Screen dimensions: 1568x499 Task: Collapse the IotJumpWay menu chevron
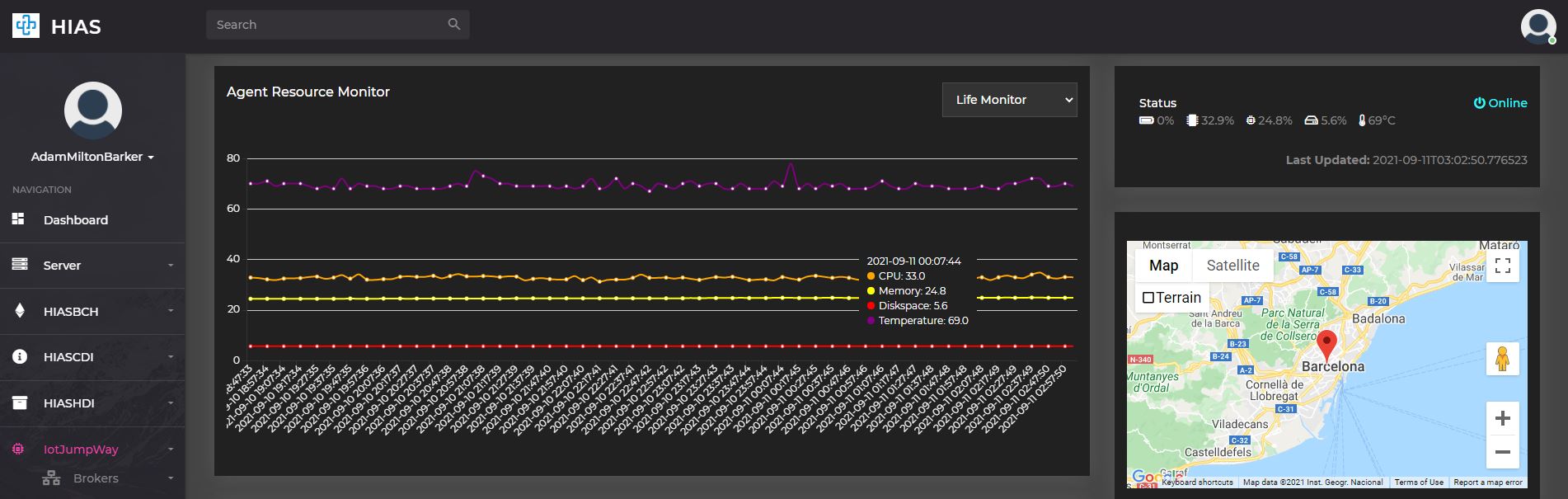[x=171, y=450]
